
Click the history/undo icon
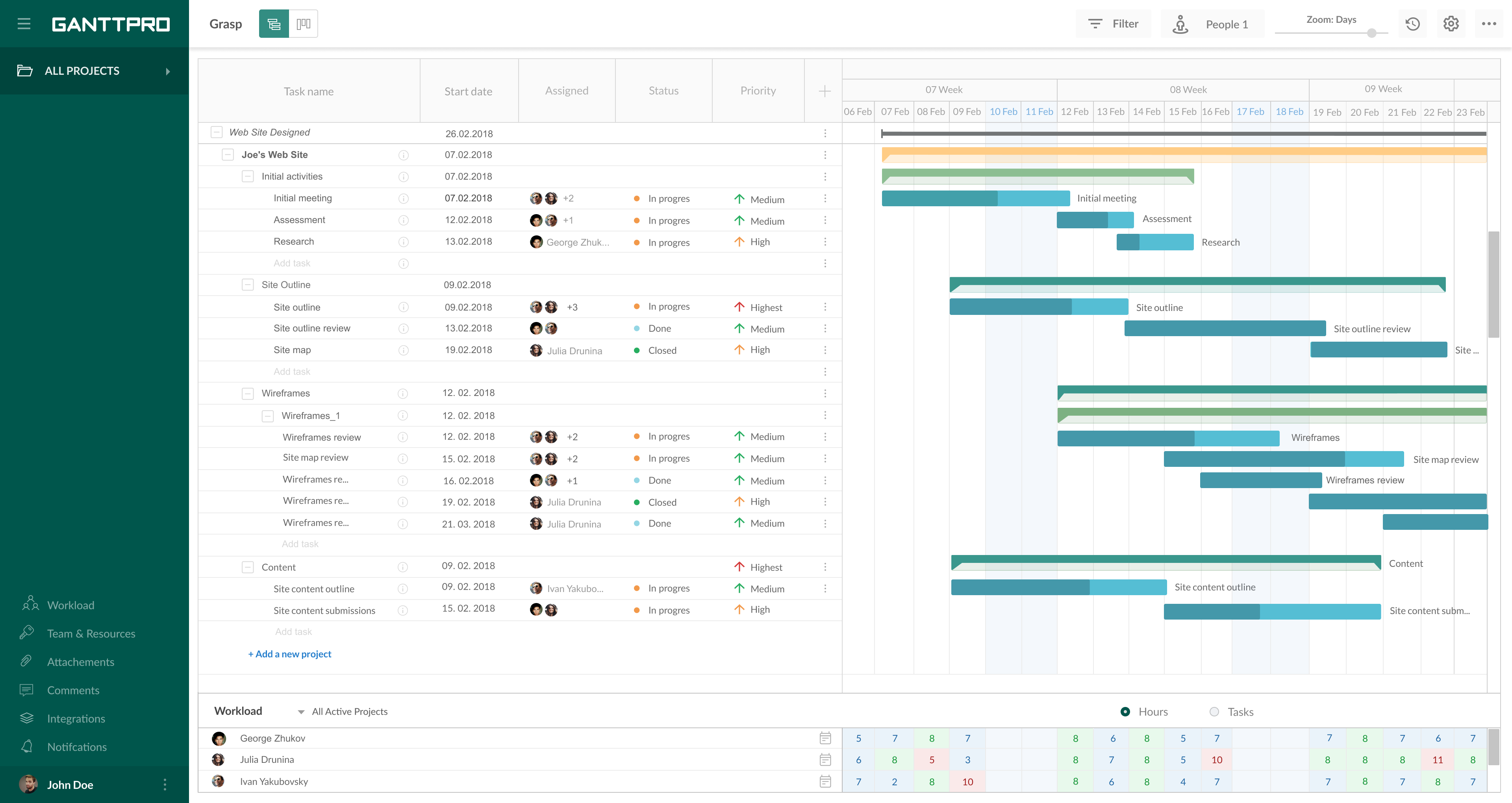tap(1413, 22)
